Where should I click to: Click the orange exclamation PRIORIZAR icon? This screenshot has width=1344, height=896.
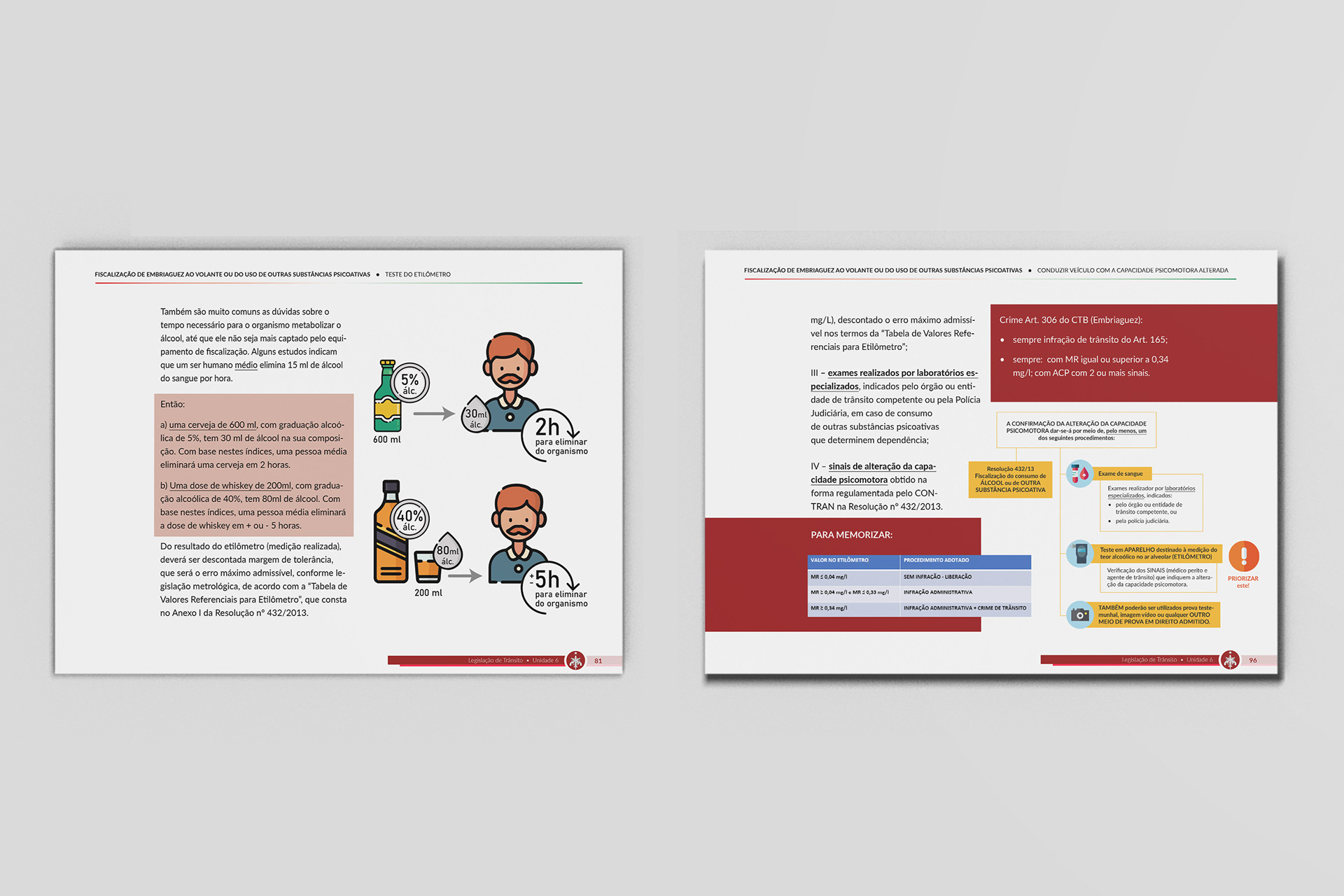[x=1243, y=557]
